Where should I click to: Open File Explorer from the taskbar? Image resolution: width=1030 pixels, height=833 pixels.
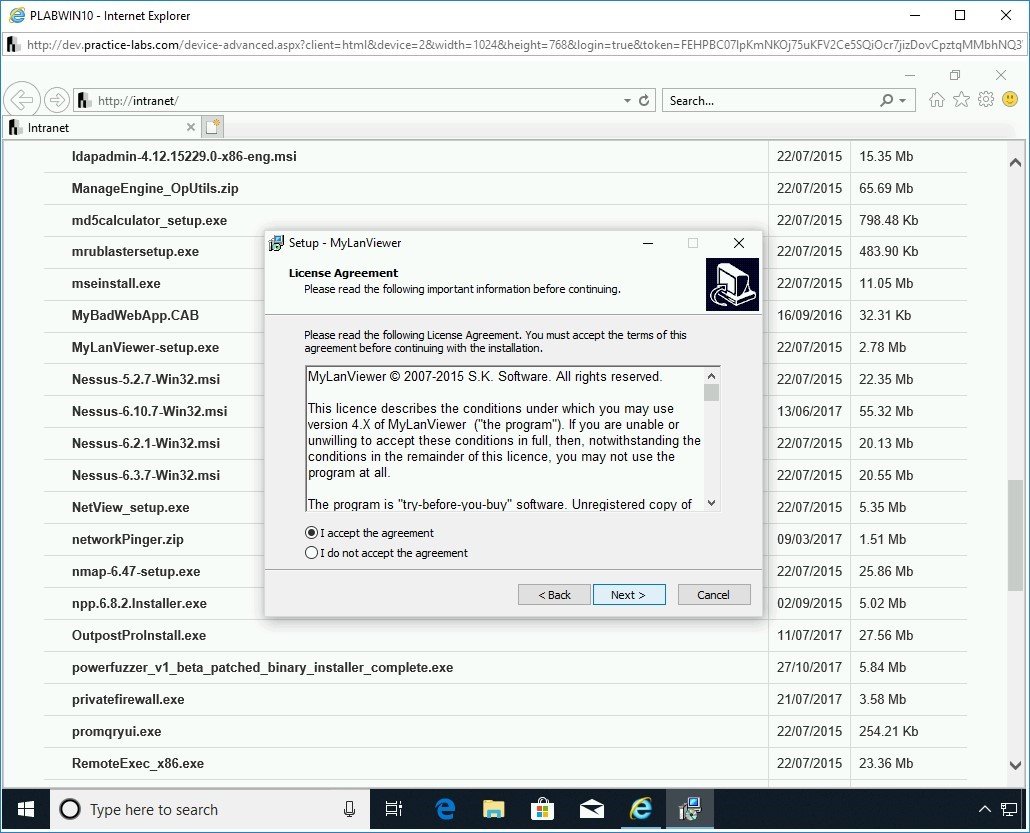coord(494,809)
